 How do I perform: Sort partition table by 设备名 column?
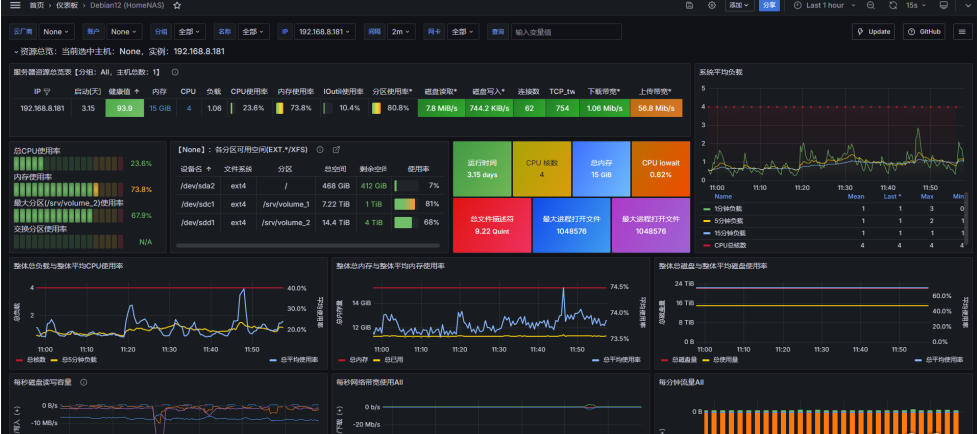(x=196, y=169)
